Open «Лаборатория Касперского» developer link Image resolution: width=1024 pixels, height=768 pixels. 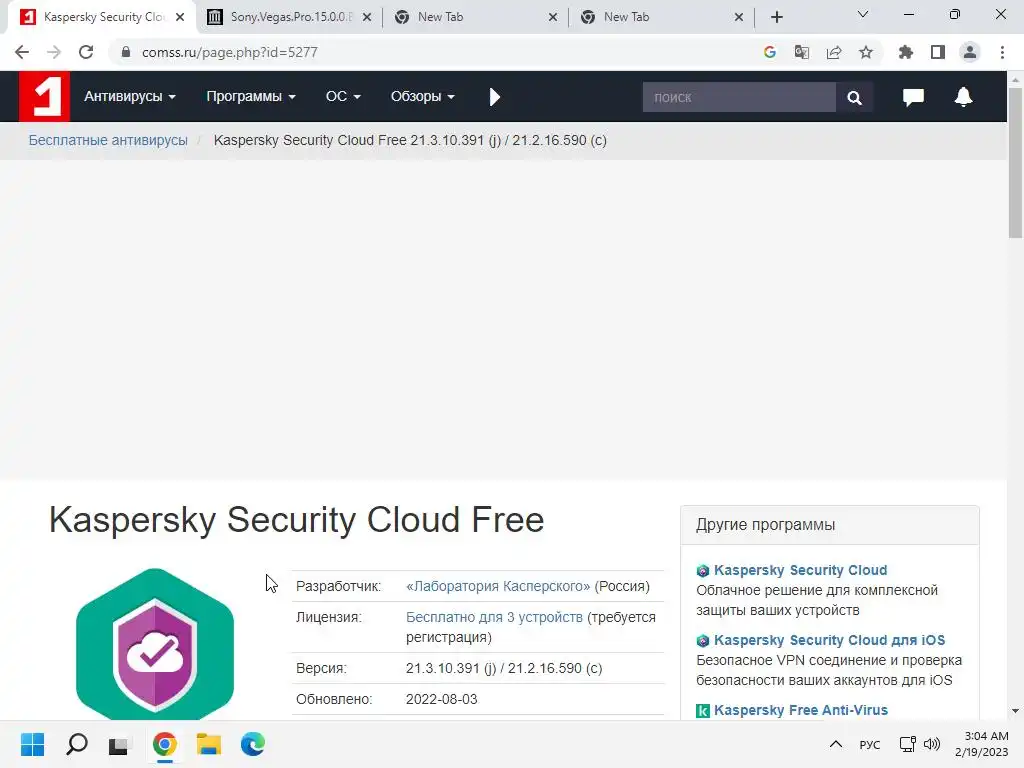[x=498, y=586]
